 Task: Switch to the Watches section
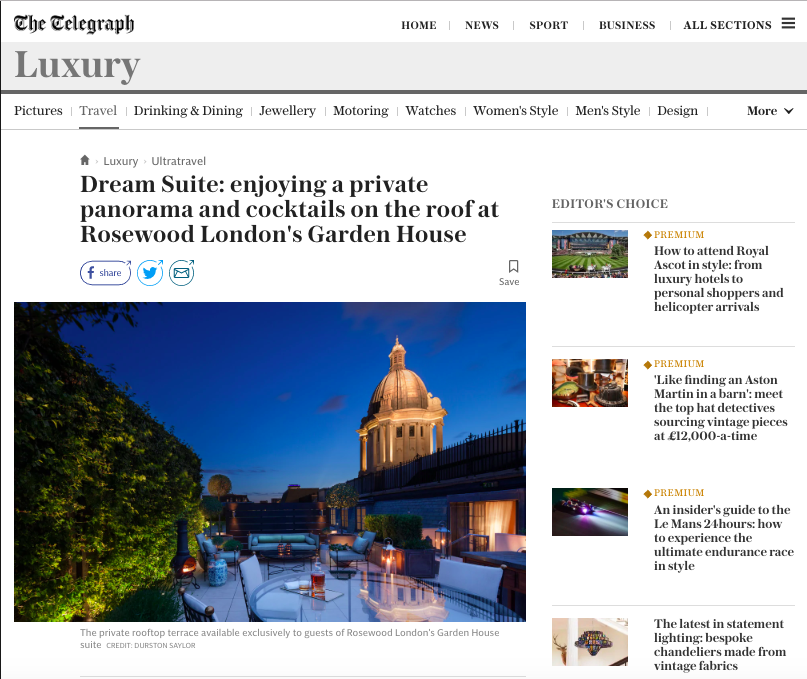coord(431,111)
